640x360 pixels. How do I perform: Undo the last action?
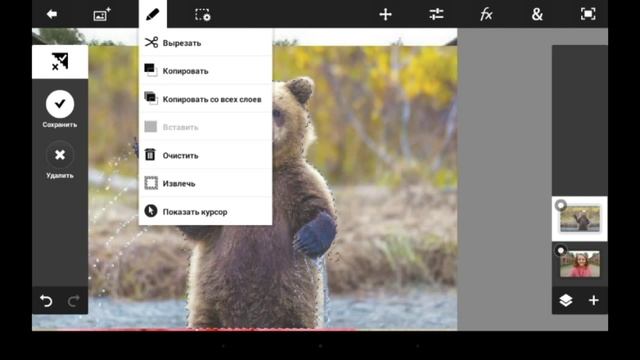pos(46,301)
